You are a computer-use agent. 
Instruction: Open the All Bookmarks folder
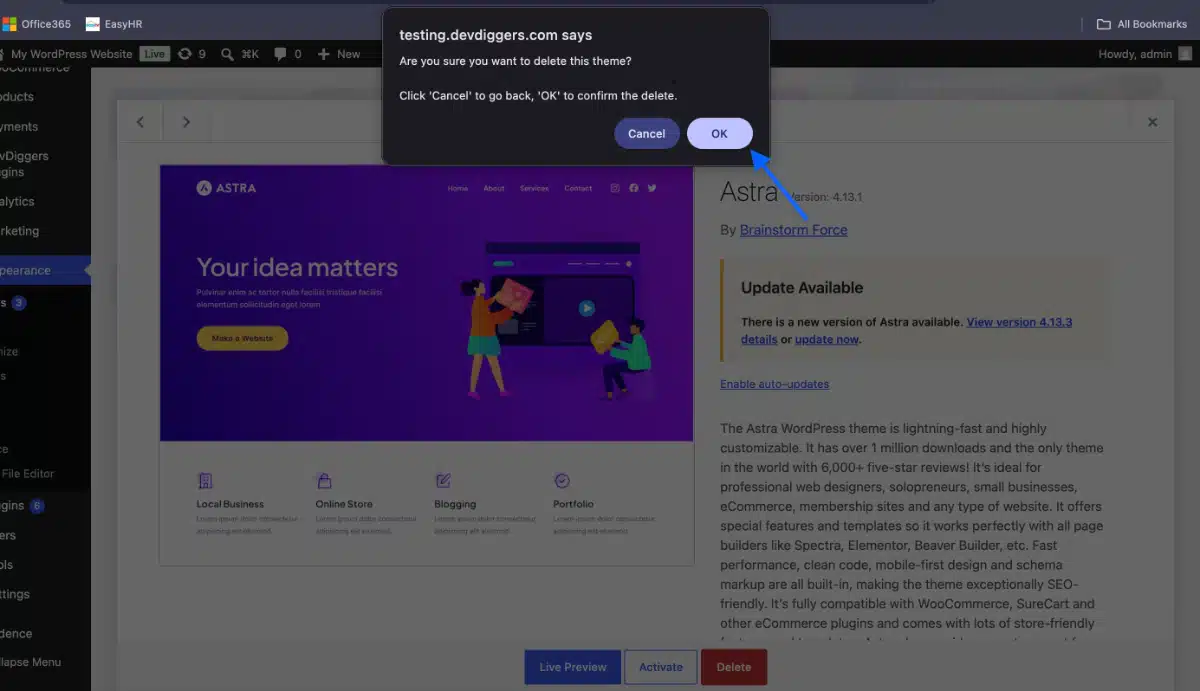(x=1143, y=24)
